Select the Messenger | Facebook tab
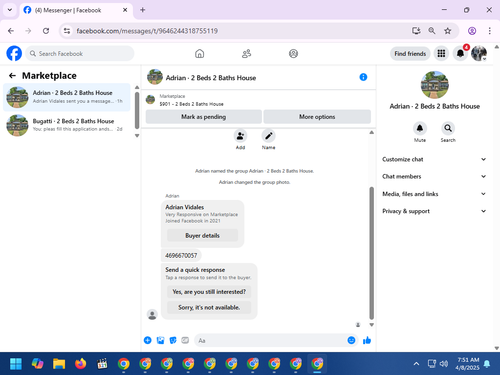Viewport: 500px width, 375px height. coord(76,10)
